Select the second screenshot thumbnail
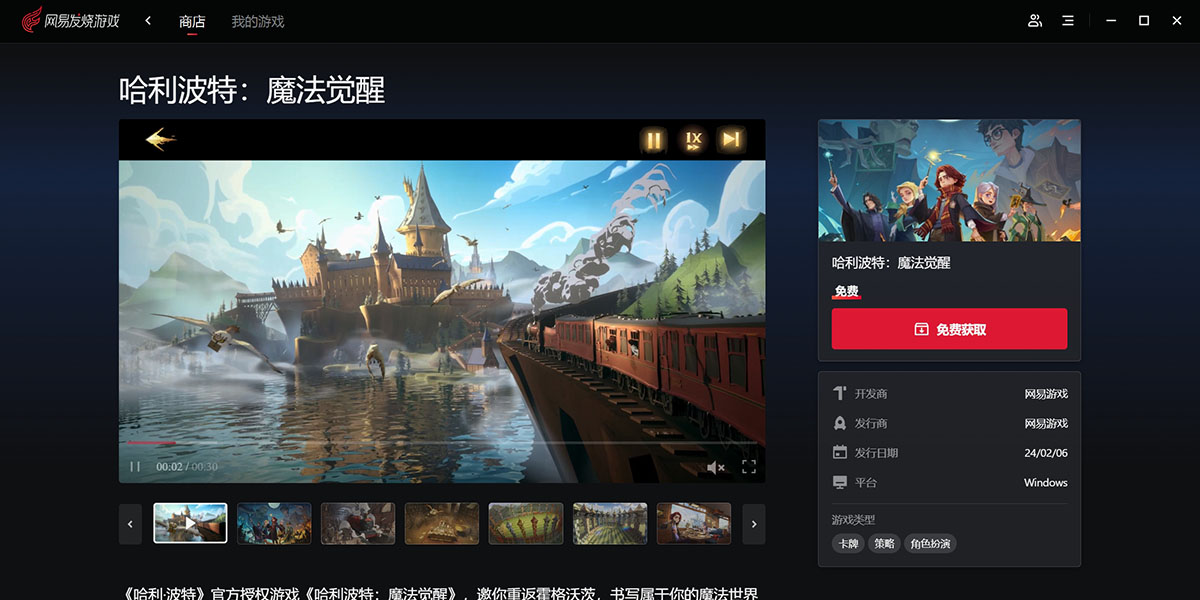The height and width of the screenshot is (600, 1200). pos(274,523)
